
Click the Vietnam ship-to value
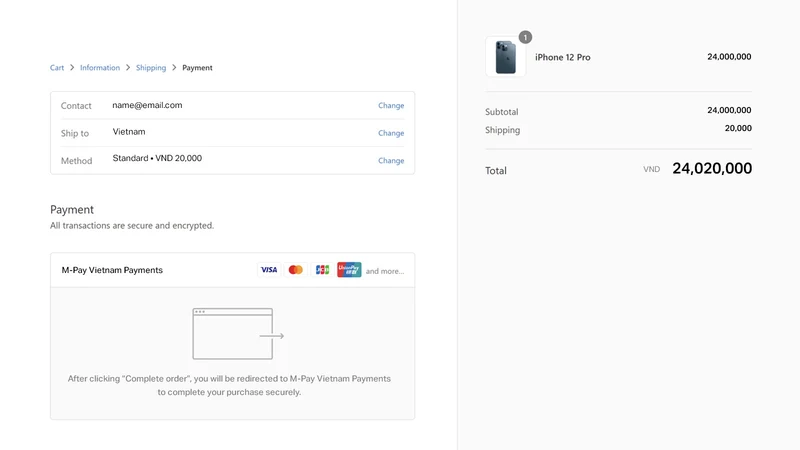[x=129, y=132]
